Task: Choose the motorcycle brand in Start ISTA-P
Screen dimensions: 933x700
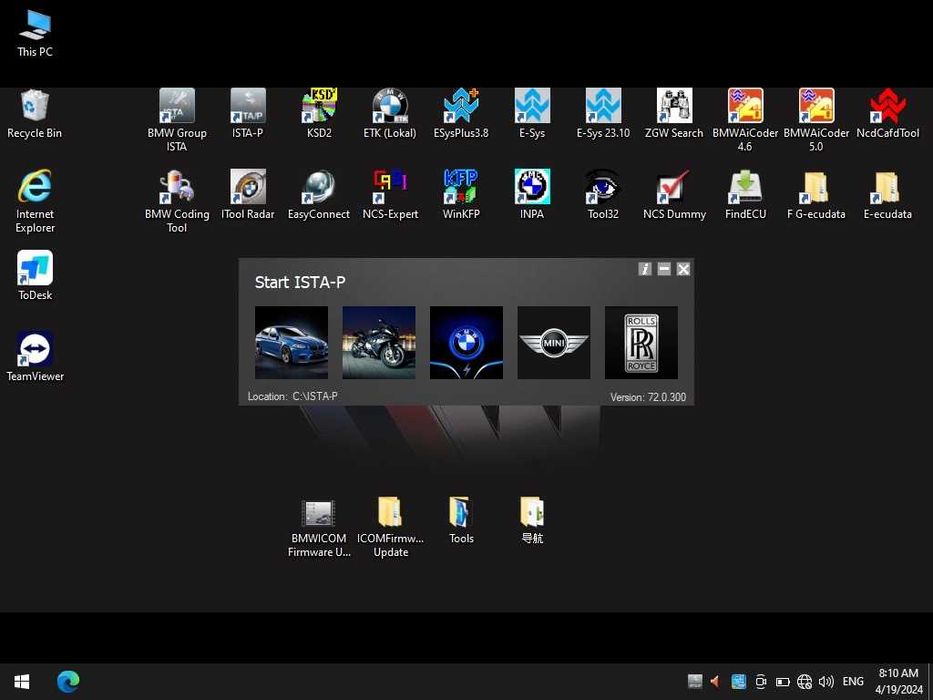Action: coord(379,343)
